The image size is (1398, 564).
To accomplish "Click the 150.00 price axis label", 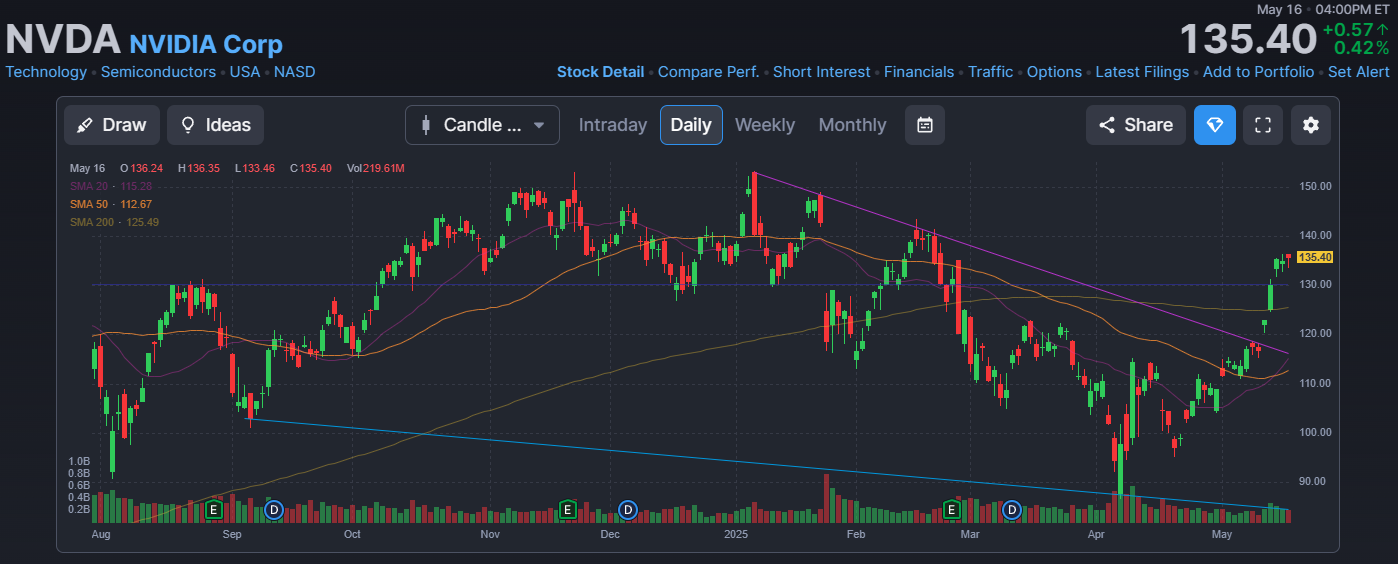I will (1315, 186).
